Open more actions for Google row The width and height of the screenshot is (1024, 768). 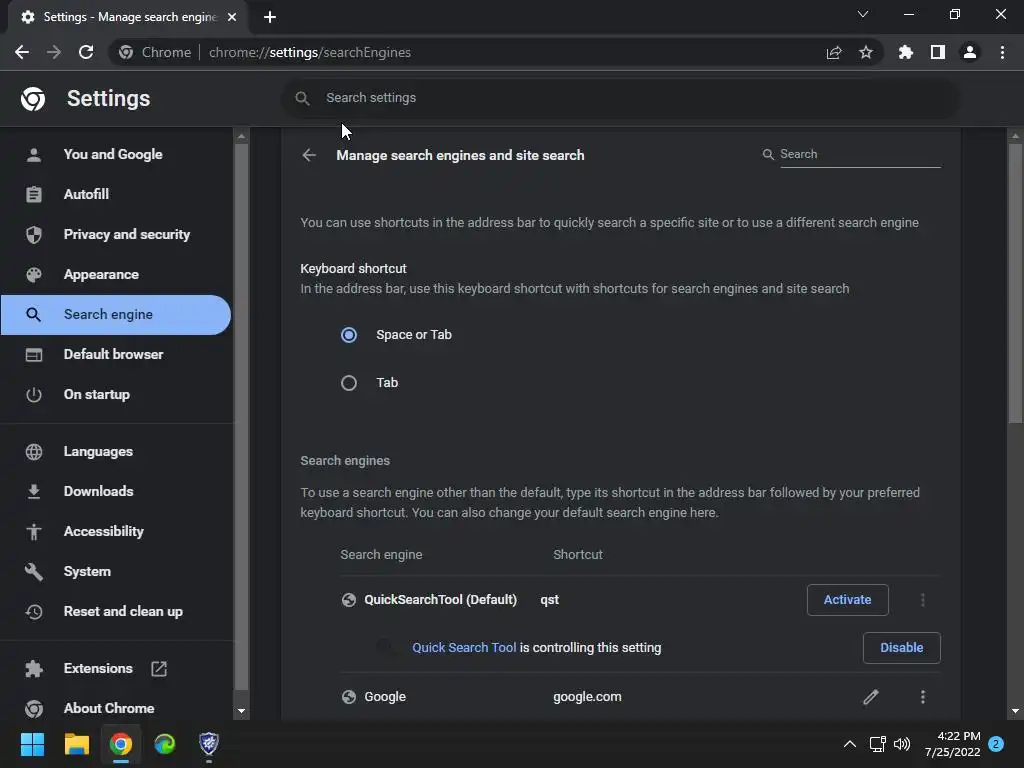pyautogui.click(x=923, y=697)
